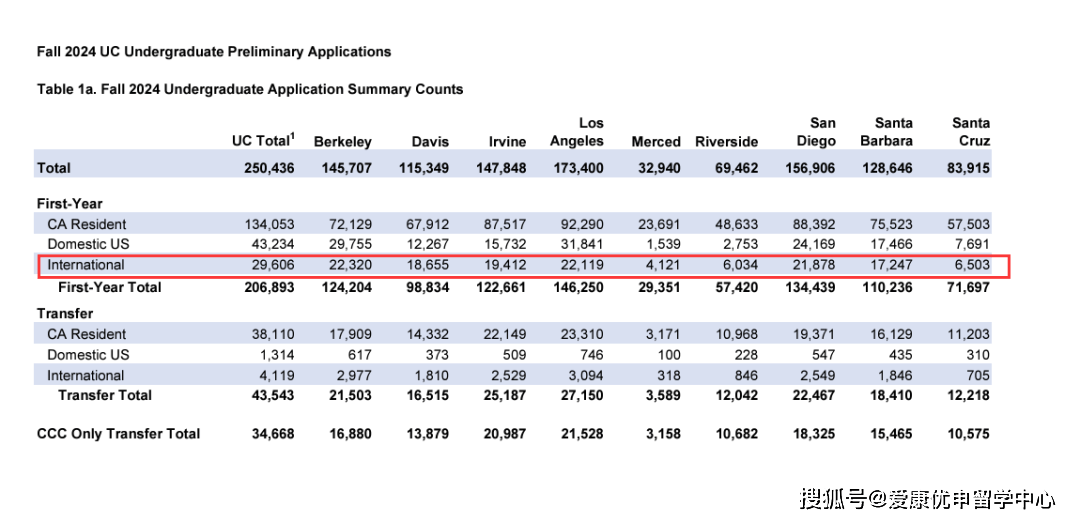Click the value 134,053 in UC Total
This screenshot has width=1080, height=522.
click(270, 224)
